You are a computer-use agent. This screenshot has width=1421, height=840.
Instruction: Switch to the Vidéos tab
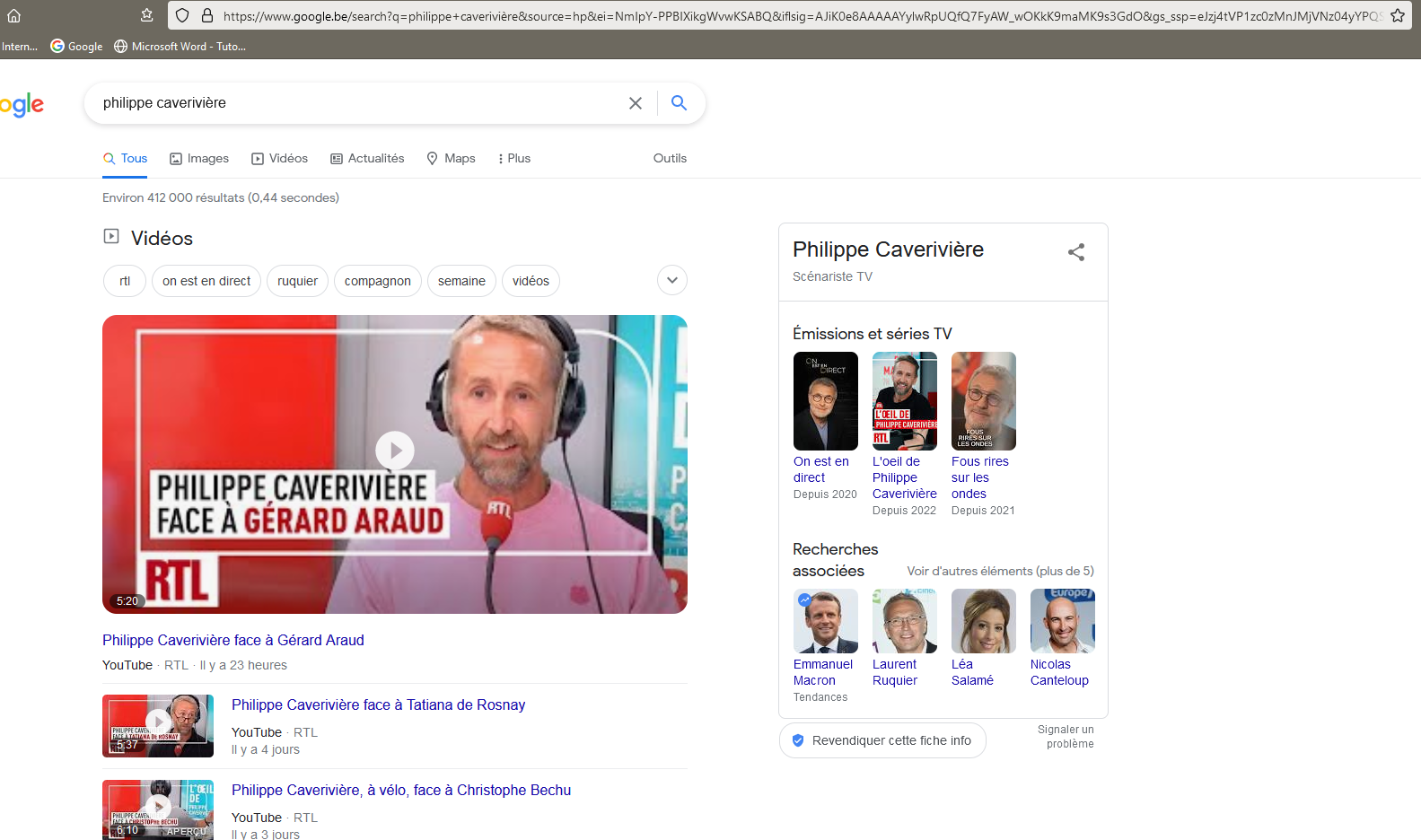pos(279,158)
